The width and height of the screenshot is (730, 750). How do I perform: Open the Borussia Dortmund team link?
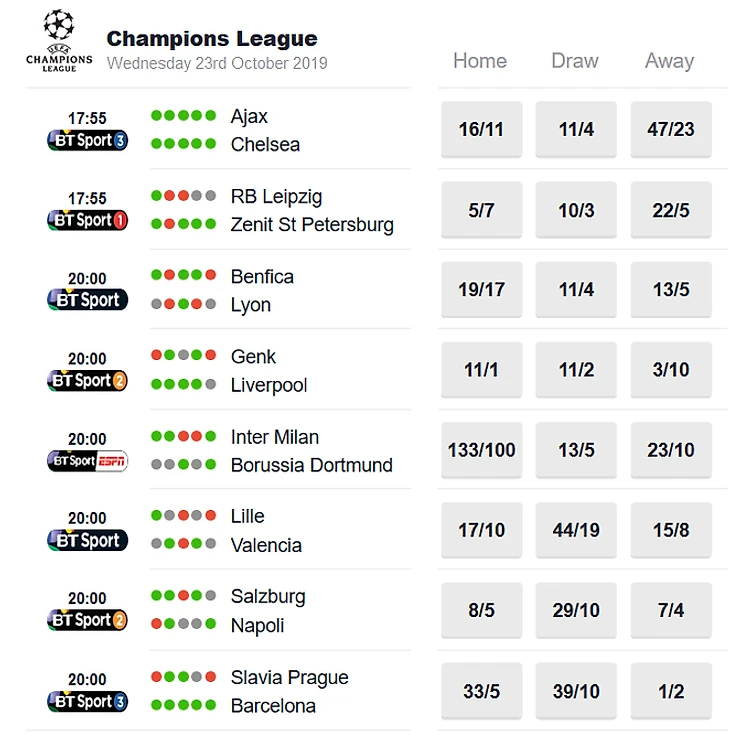(311, 465)
